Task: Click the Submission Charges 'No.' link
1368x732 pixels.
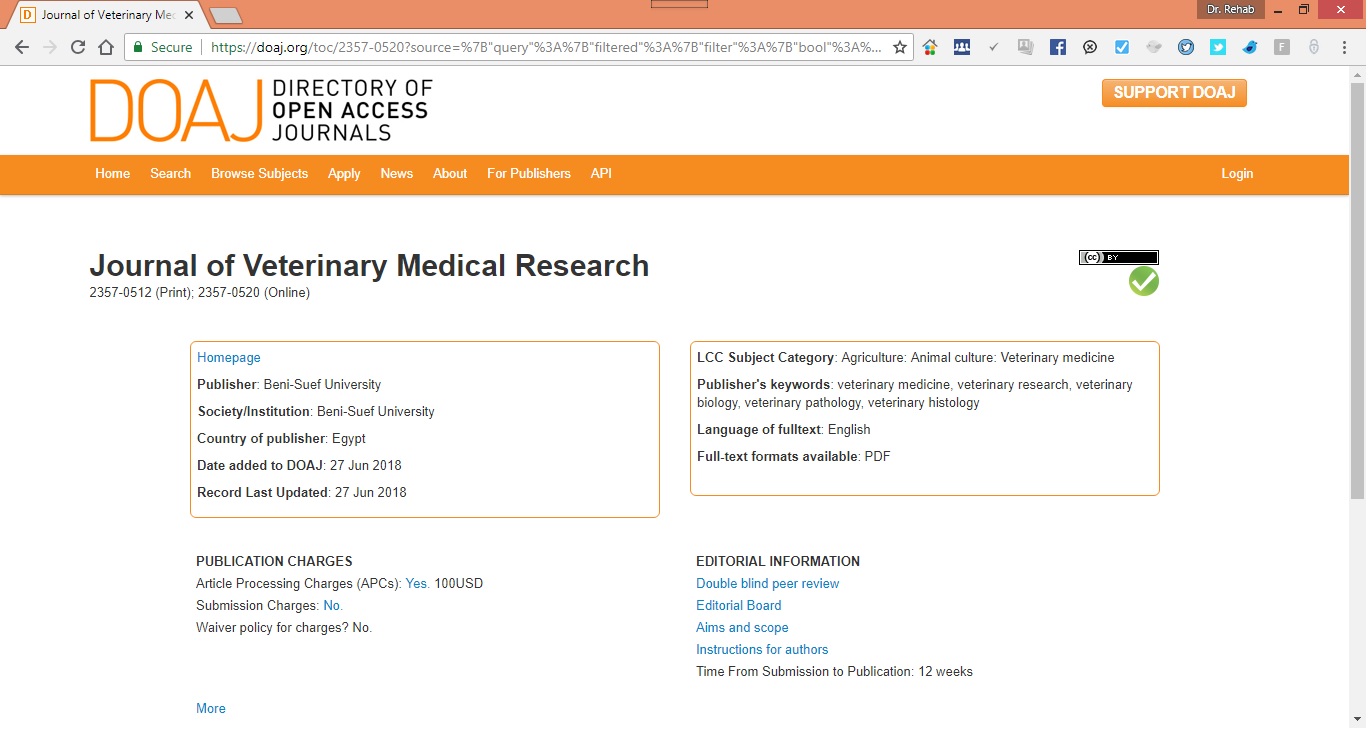Action: click(x=333, y=605)
